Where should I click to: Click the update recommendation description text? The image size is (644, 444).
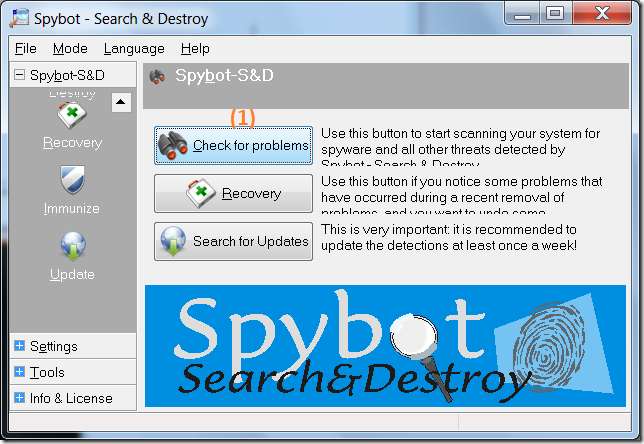(x=449, y=237)
